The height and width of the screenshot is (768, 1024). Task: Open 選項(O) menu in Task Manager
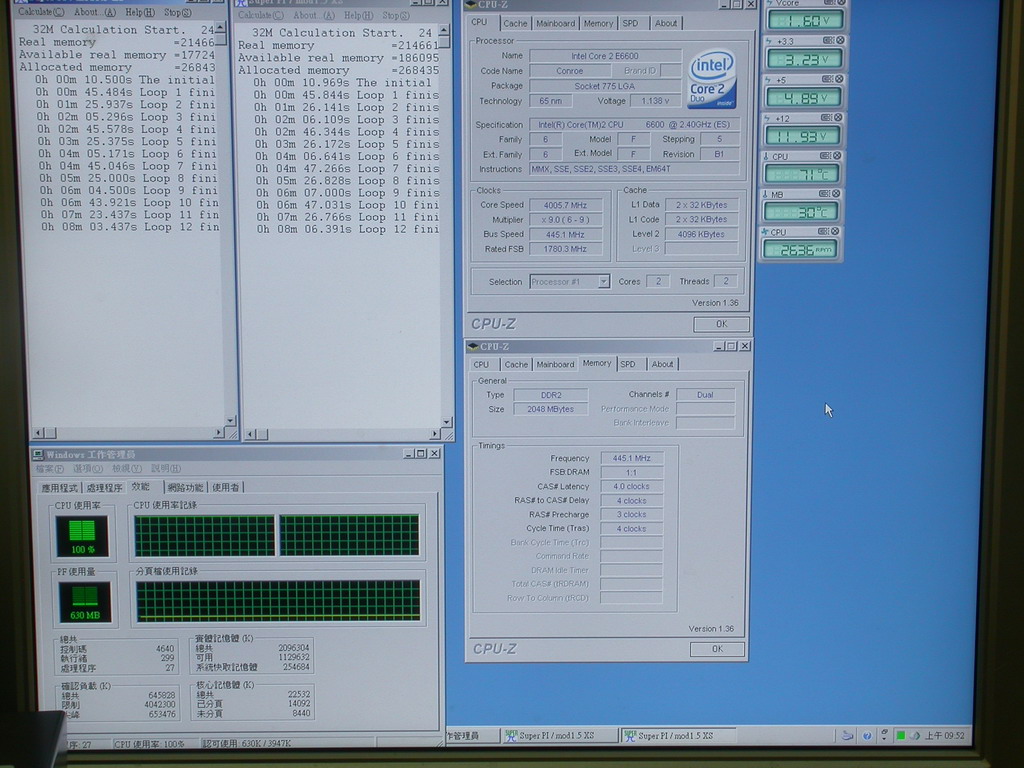[88, 469]
